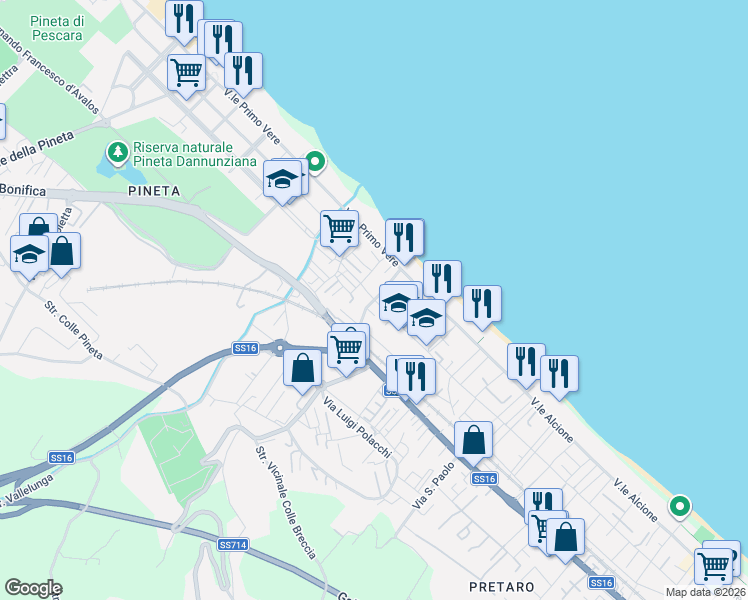This screenshot has height=600, width=748.
Task: Click the restaurant marker above the Pretaro bag
Action: (543, 503)
